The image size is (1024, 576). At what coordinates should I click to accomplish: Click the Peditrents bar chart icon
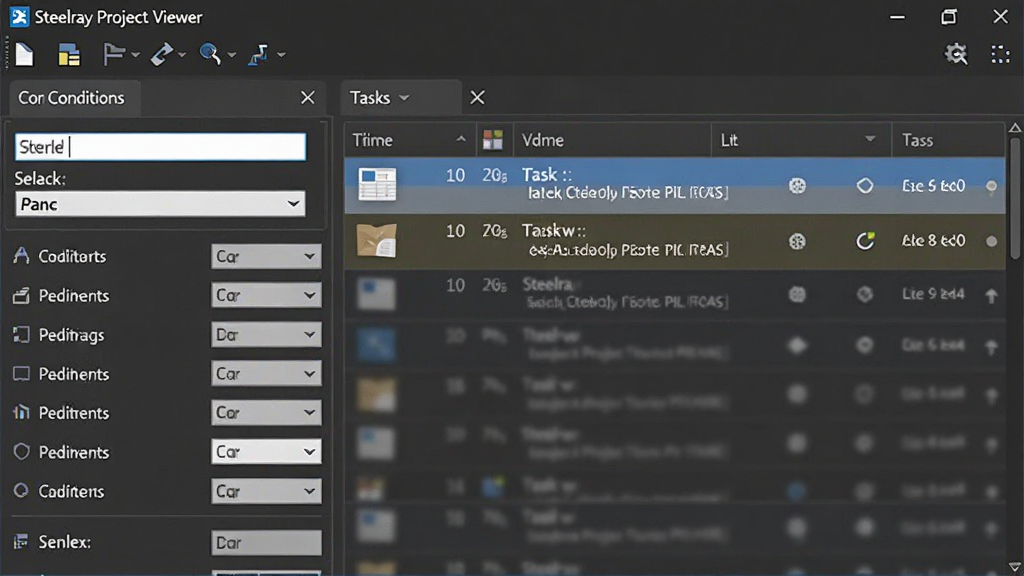point(21,412)
